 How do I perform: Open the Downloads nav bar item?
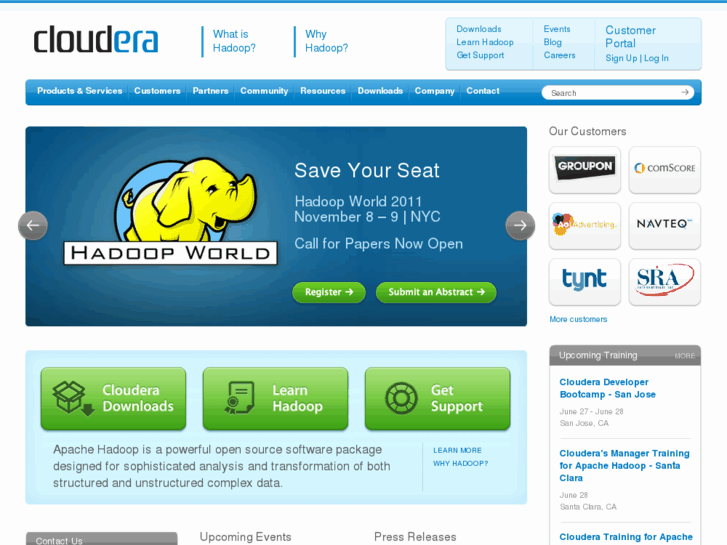(x=380, y=91)
